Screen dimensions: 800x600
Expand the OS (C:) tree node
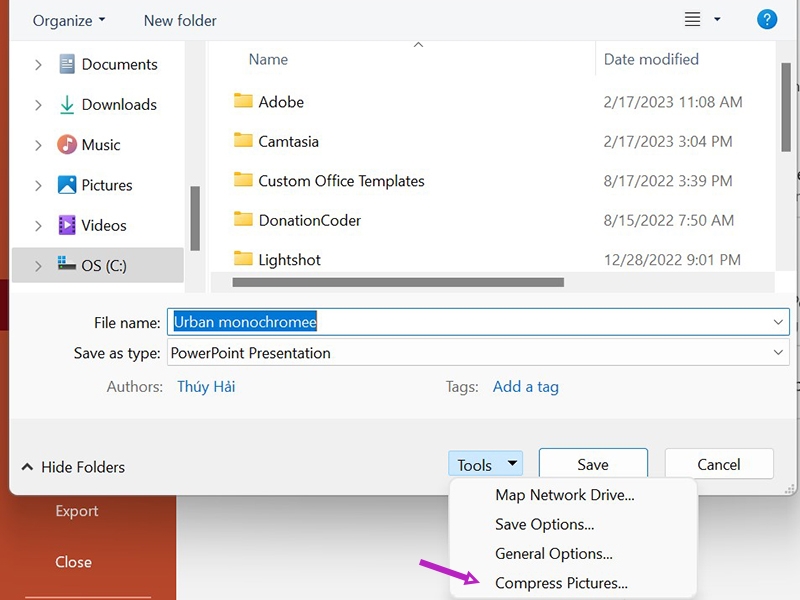click(38, 266)
